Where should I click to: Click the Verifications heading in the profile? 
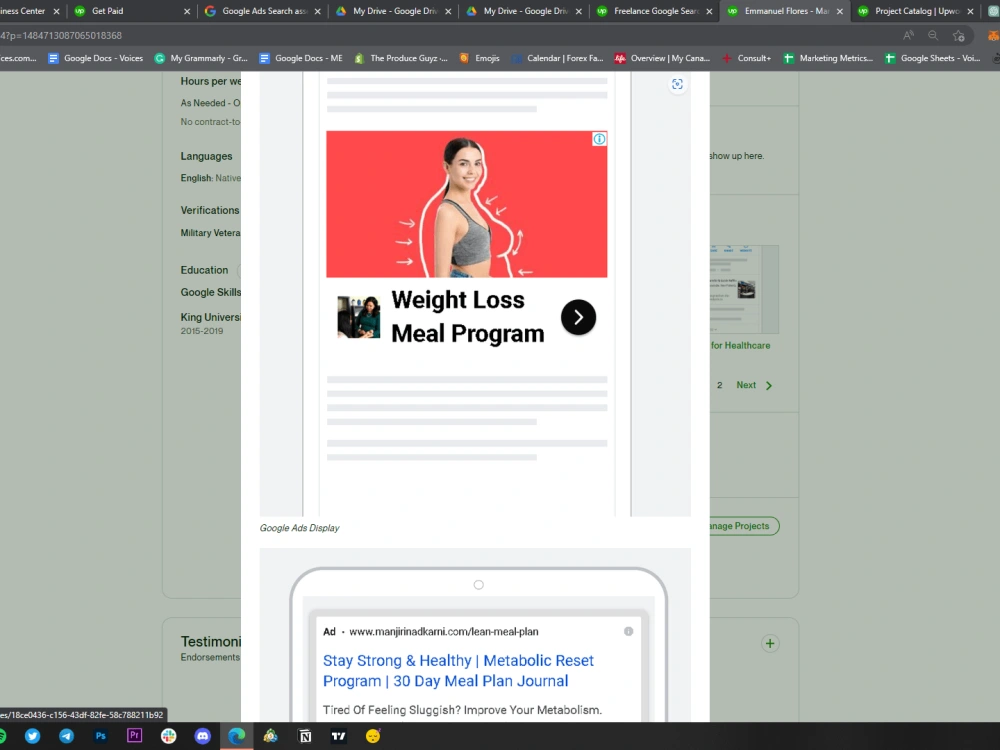(x=210, y=210)
